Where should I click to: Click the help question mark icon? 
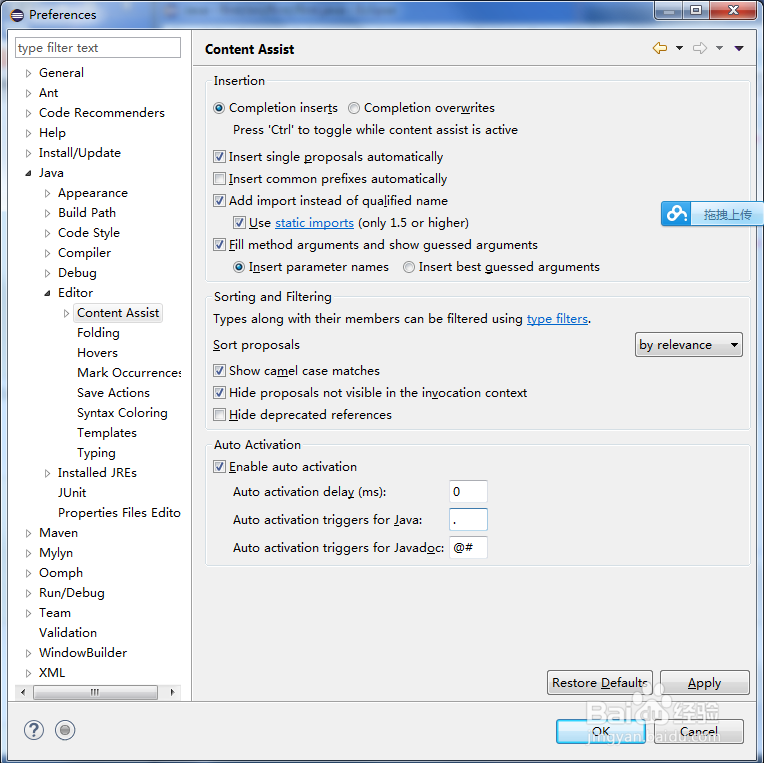click(x=34, y=730)
